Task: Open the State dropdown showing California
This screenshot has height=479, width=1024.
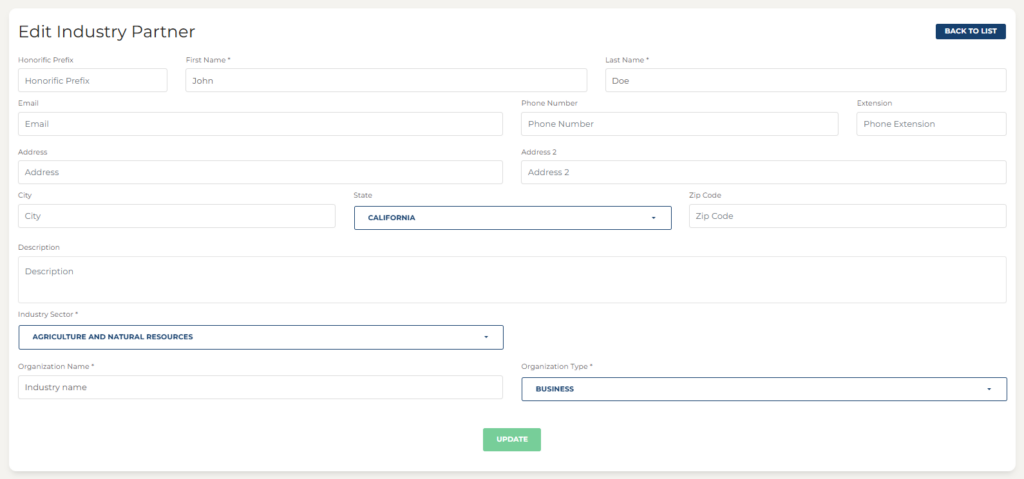Action: 513,218
